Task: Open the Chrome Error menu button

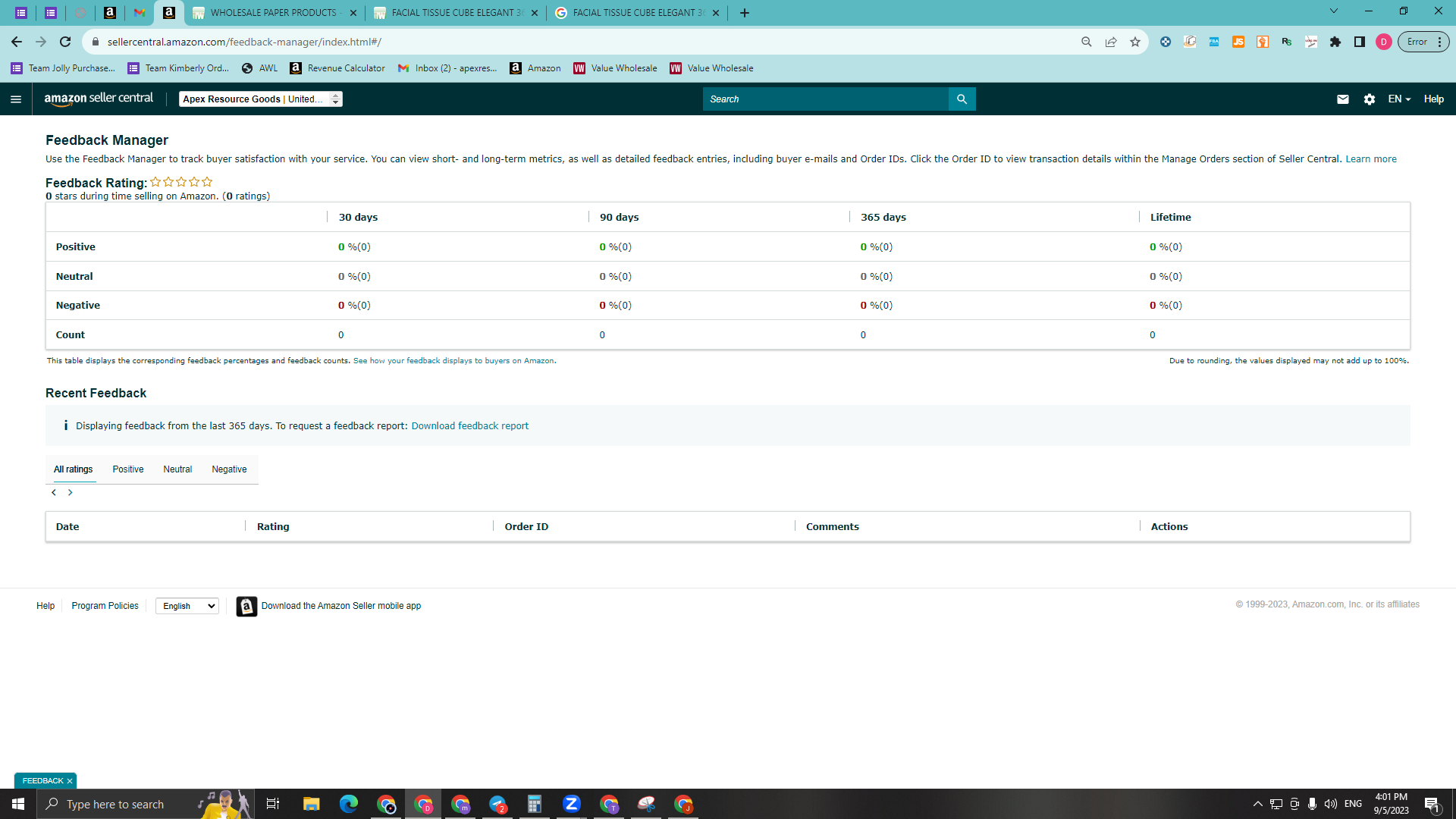Action: point(1423,42)
